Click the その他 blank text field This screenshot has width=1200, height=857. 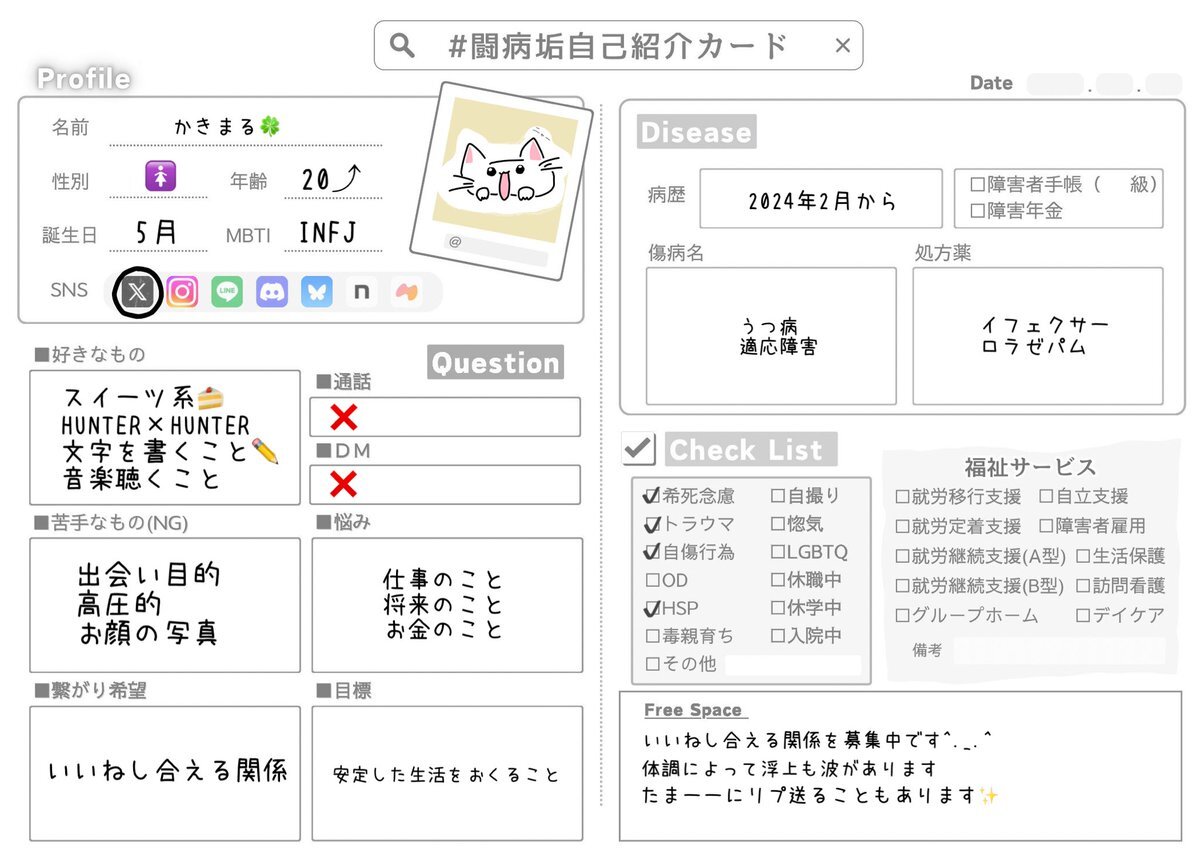793,665
